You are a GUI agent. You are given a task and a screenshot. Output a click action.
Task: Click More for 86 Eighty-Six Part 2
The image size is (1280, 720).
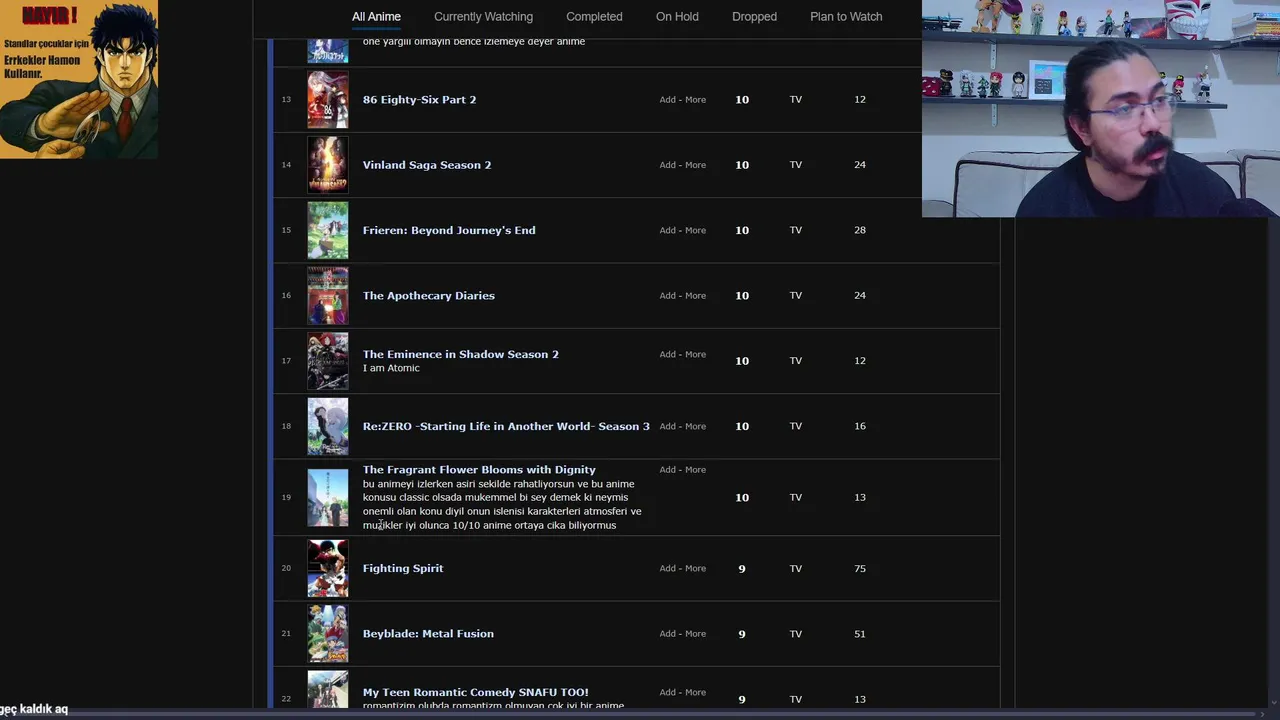pos(695,99)
